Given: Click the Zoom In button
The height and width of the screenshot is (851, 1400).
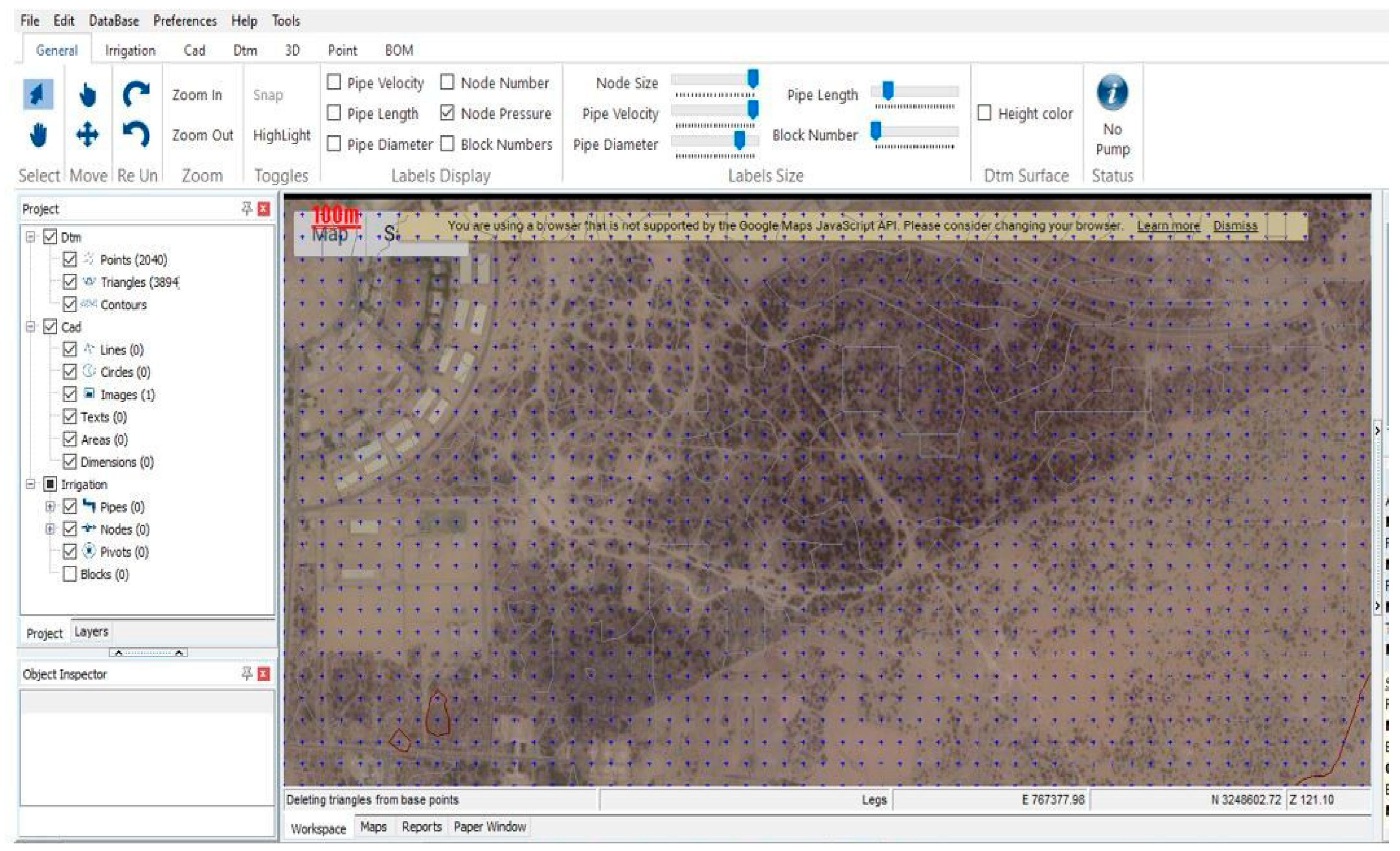Looking at the screenshot, I should coord(197,95).
